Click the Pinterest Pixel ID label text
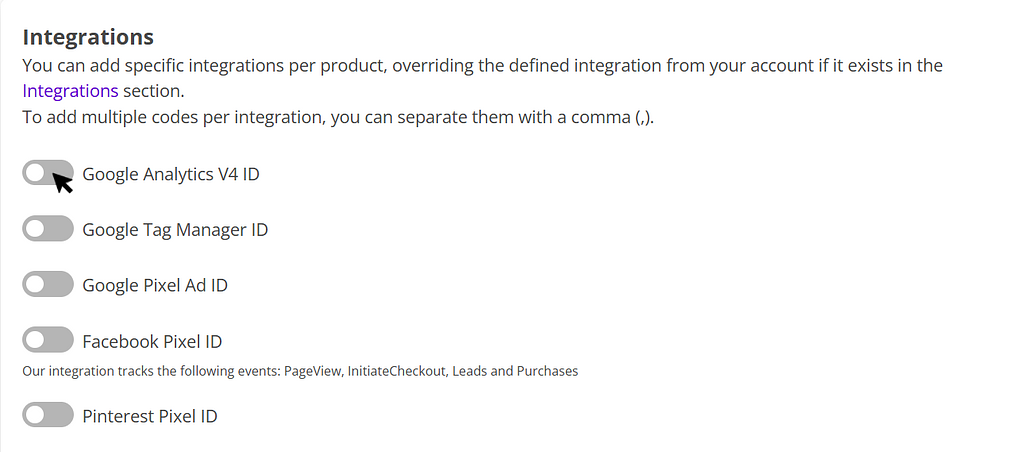This screenshot has height=452, width=1024. (150, 416)
